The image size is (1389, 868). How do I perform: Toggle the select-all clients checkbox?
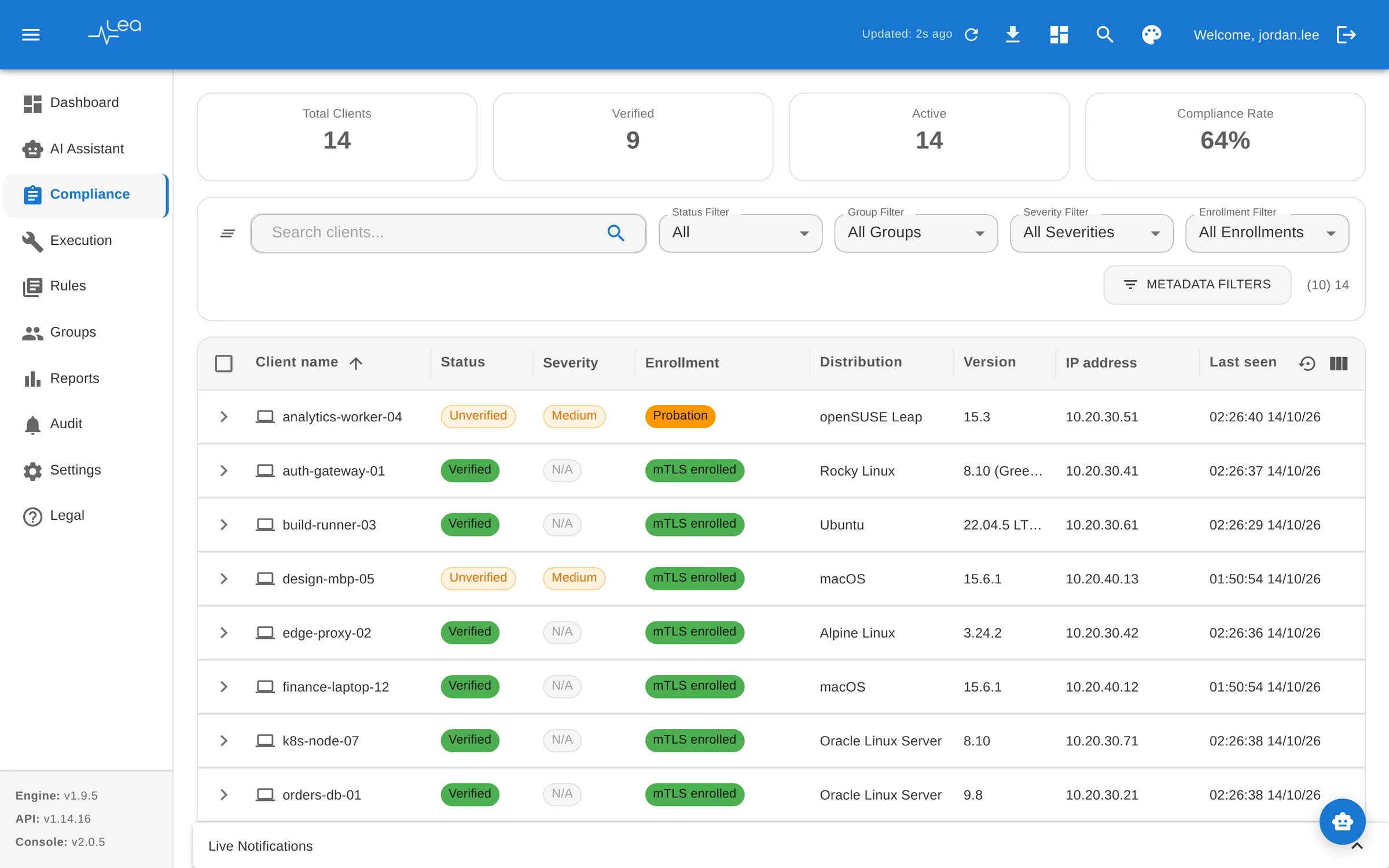click(x=224, y=363)
